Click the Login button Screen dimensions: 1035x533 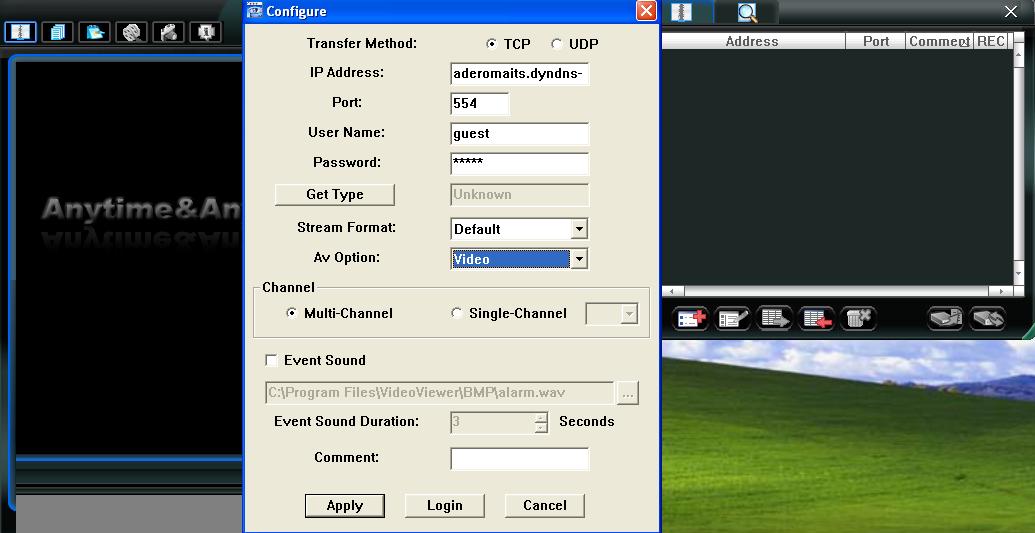444,506
